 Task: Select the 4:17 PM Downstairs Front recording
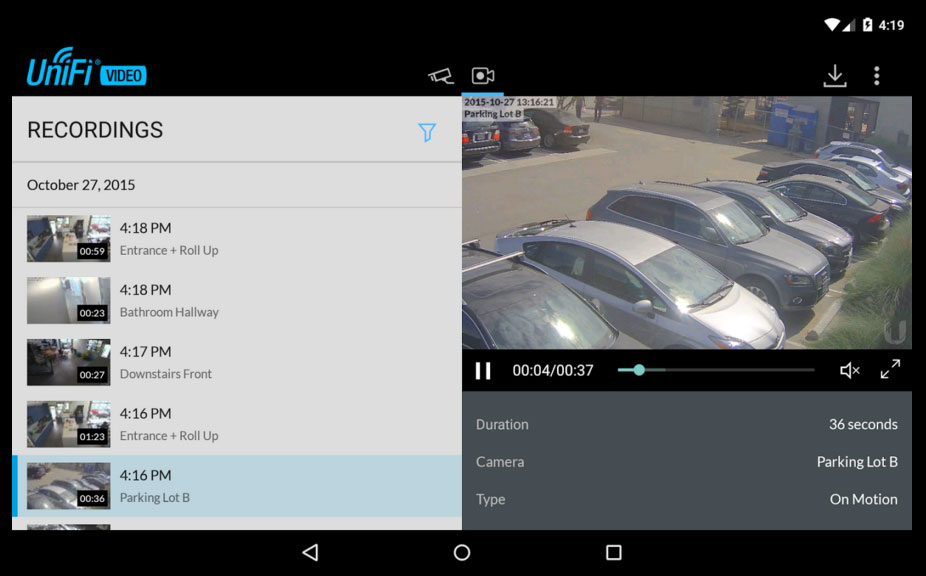tap(237, 362)
